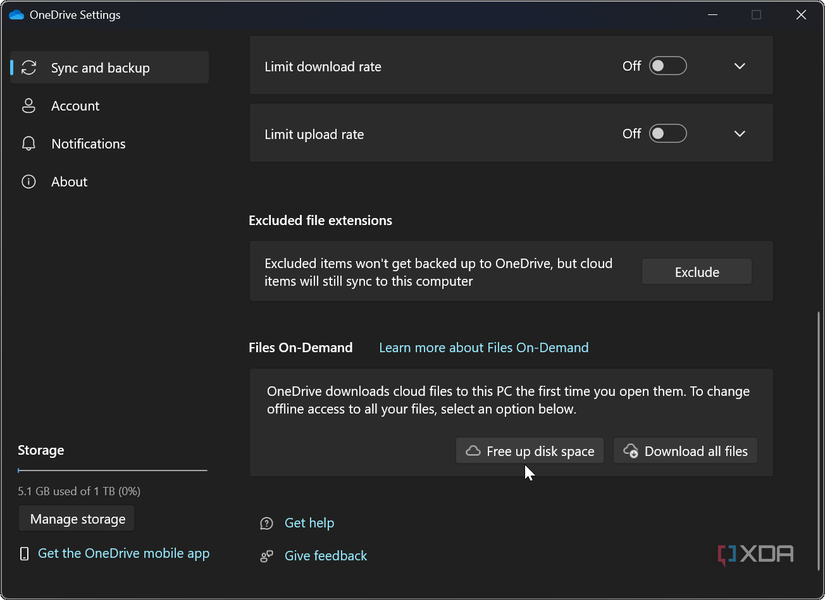Image resolution: width=825 pixels, height=600 pixels.
Task: Click the question mark icon beside Get help
Action: 266,523
